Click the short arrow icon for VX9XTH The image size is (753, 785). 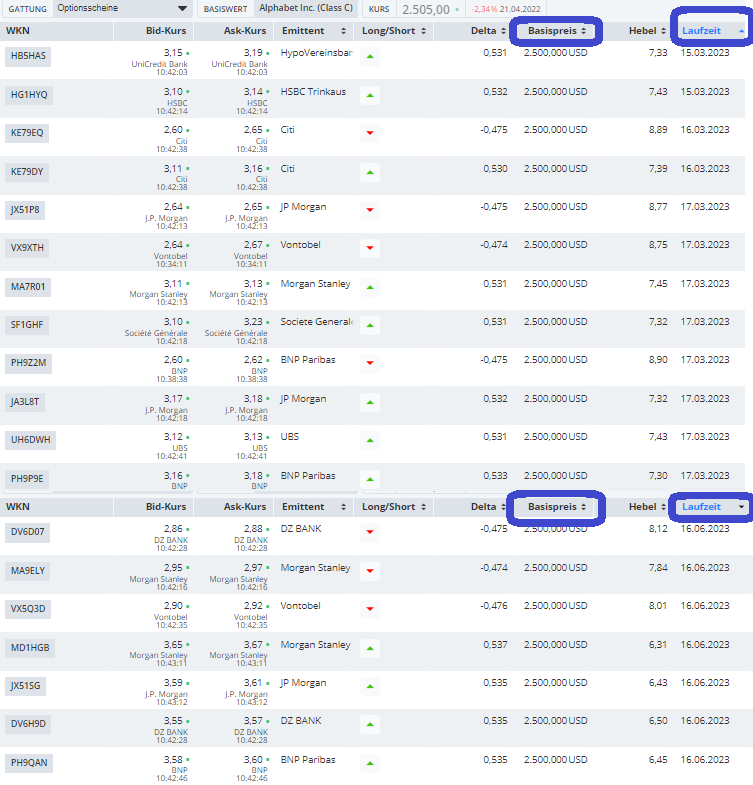(x=370, y=248)
